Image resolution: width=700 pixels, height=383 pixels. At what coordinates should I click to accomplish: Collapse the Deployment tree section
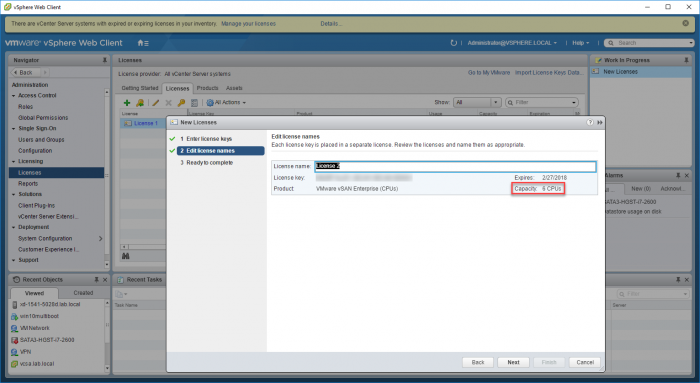[13, 228]
